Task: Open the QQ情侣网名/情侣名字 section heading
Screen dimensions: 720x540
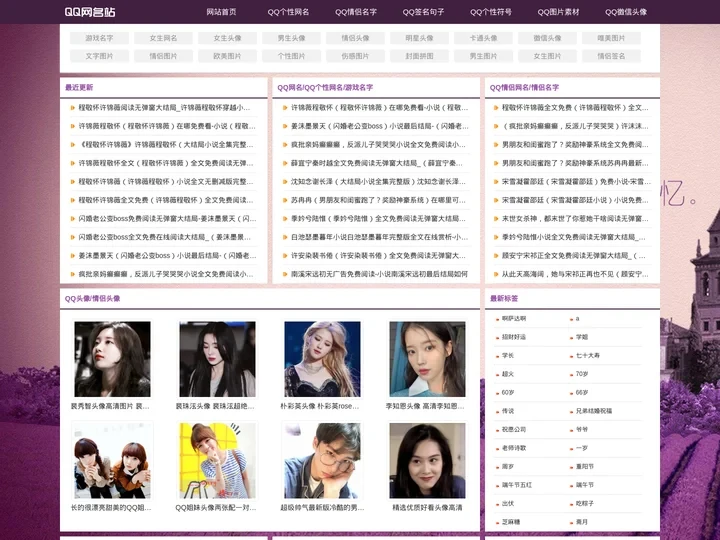Action: pyautogui.click(x=524, y=87)
